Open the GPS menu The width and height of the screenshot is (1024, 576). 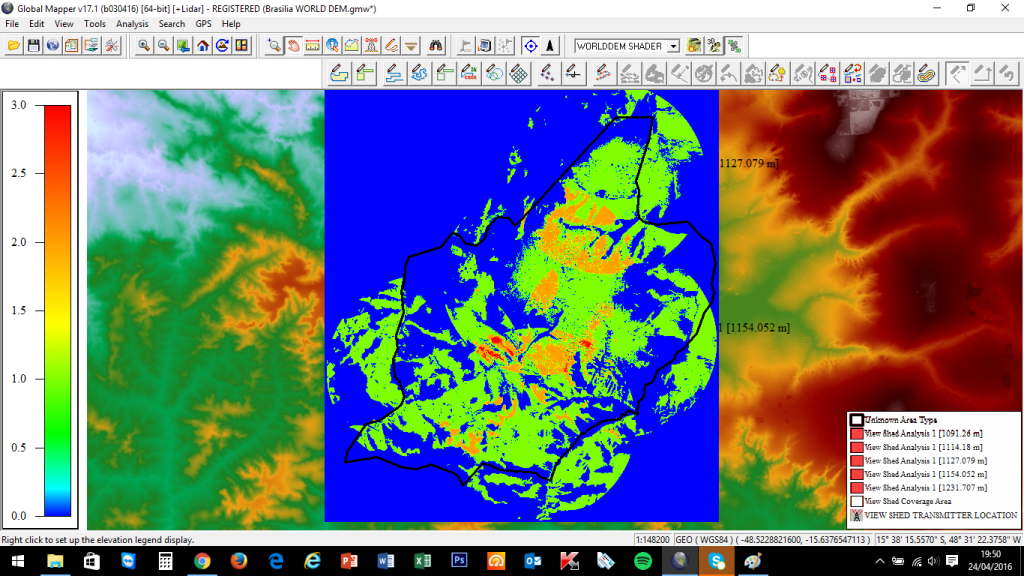point(203,23)
